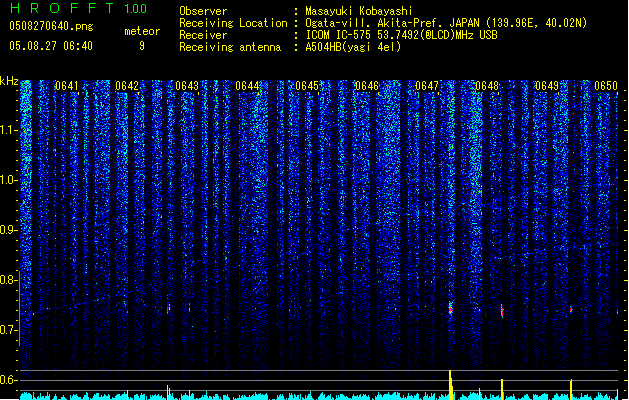
Task: Click the 0646 time marker
Action: click(367, 86)
